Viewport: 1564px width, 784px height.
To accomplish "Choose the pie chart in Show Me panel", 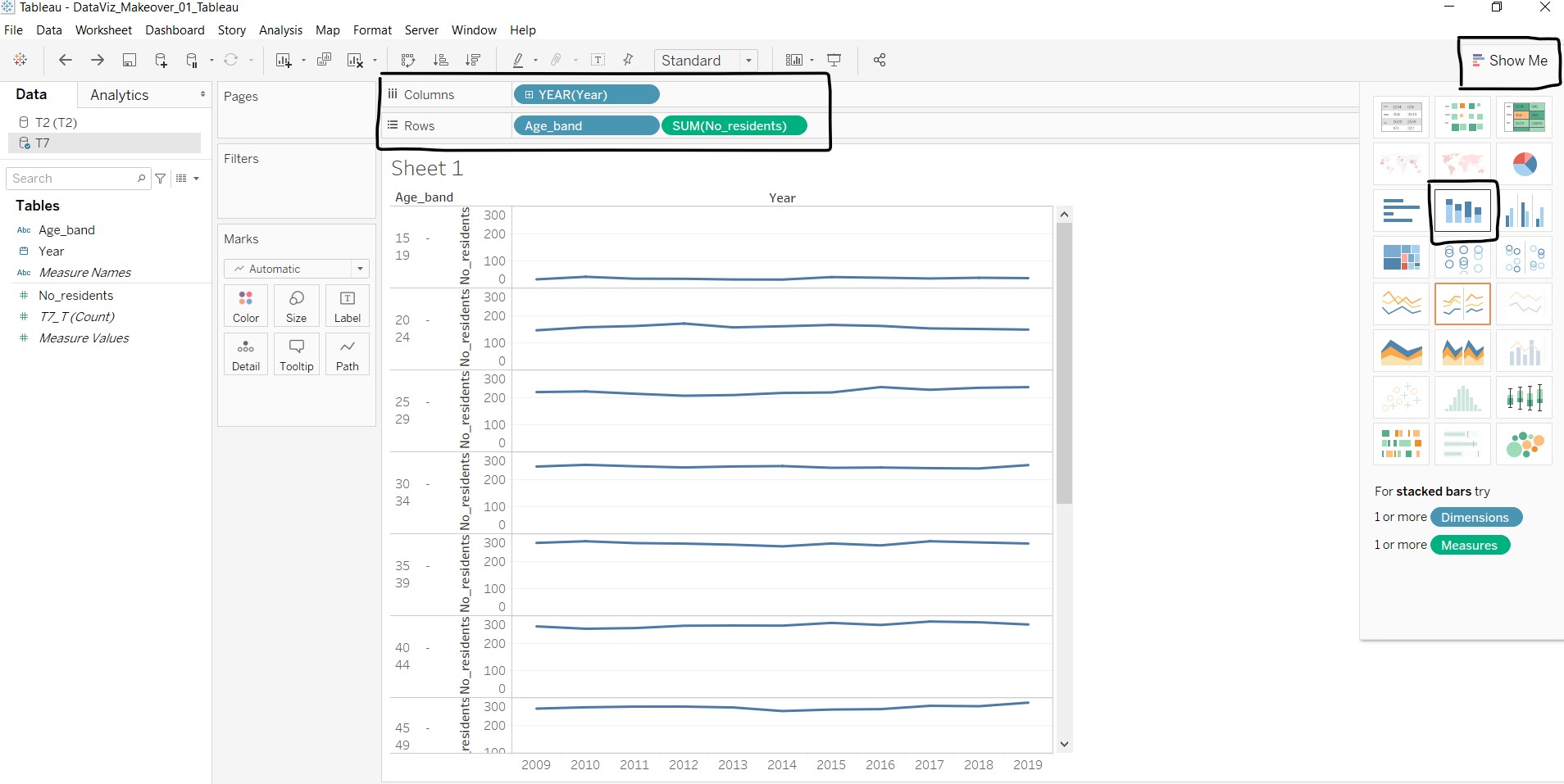I will click(x=1524, y=163).
